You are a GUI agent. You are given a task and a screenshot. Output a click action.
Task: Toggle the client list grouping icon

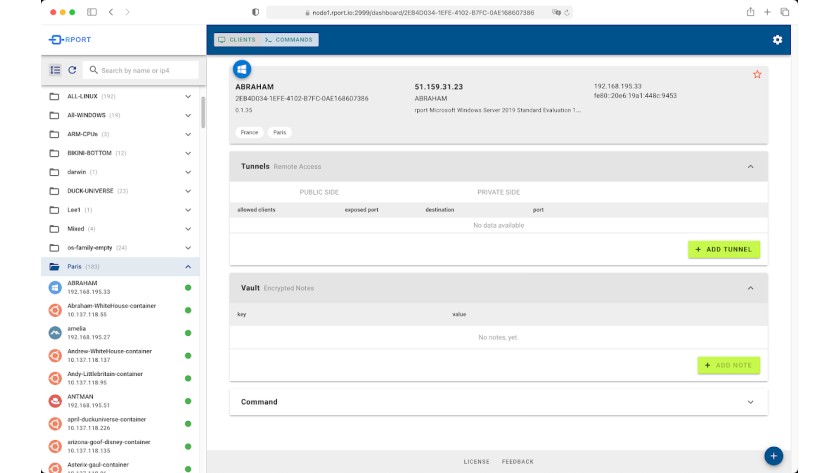coord(55,70)
